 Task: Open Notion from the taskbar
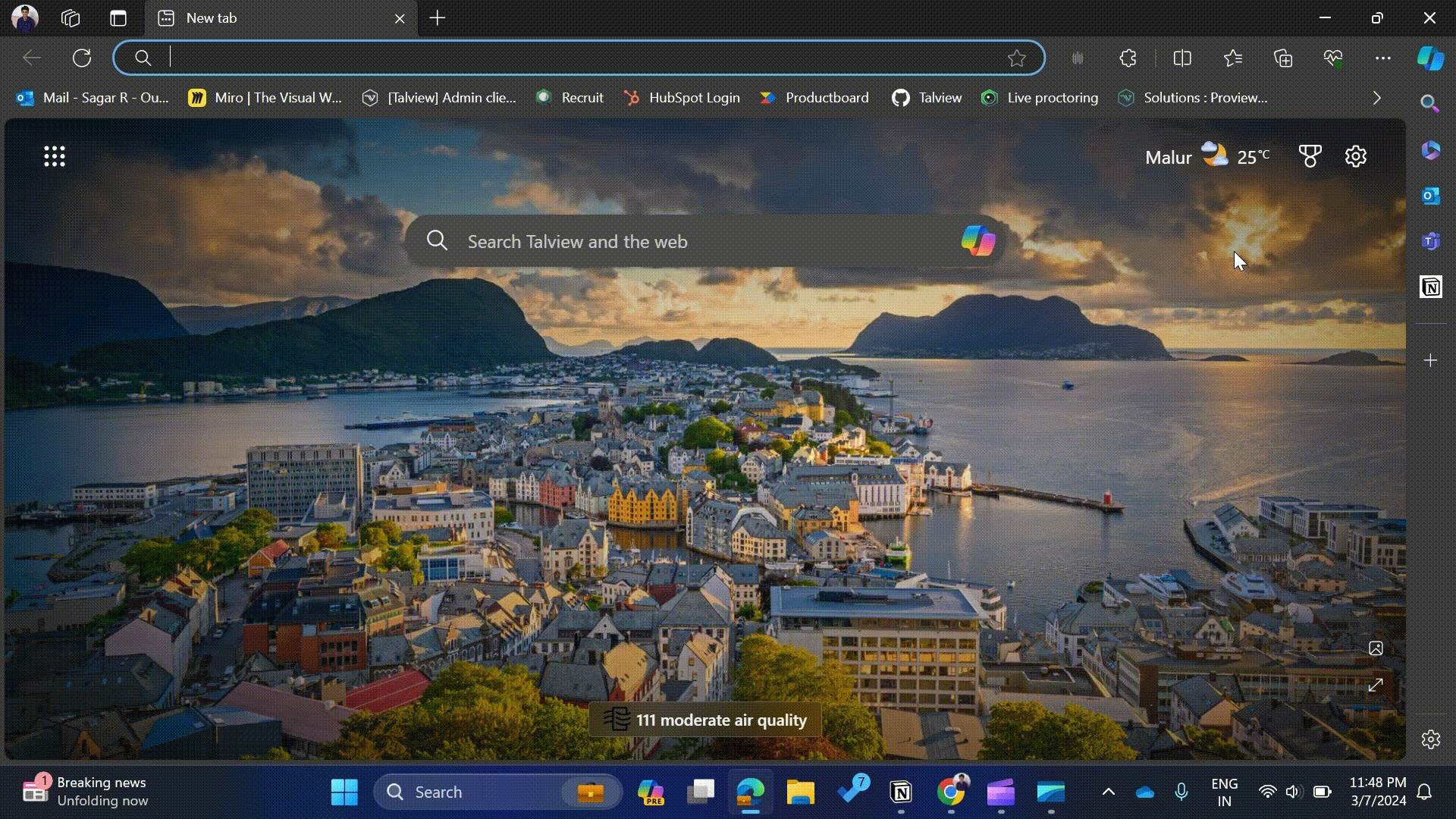pyautogui.click(x=901, y=792)
